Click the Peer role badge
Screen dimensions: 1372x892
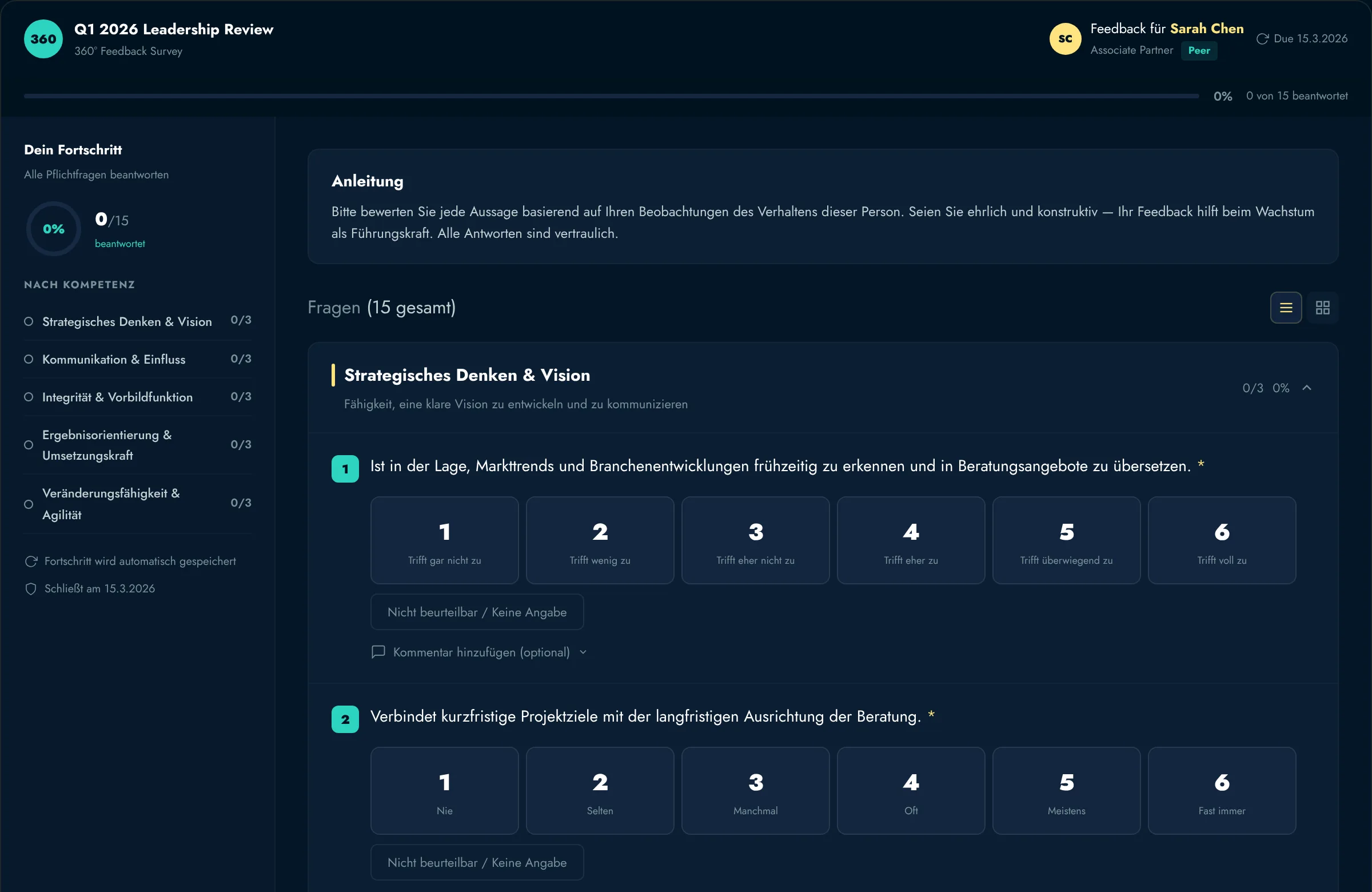1198,51
